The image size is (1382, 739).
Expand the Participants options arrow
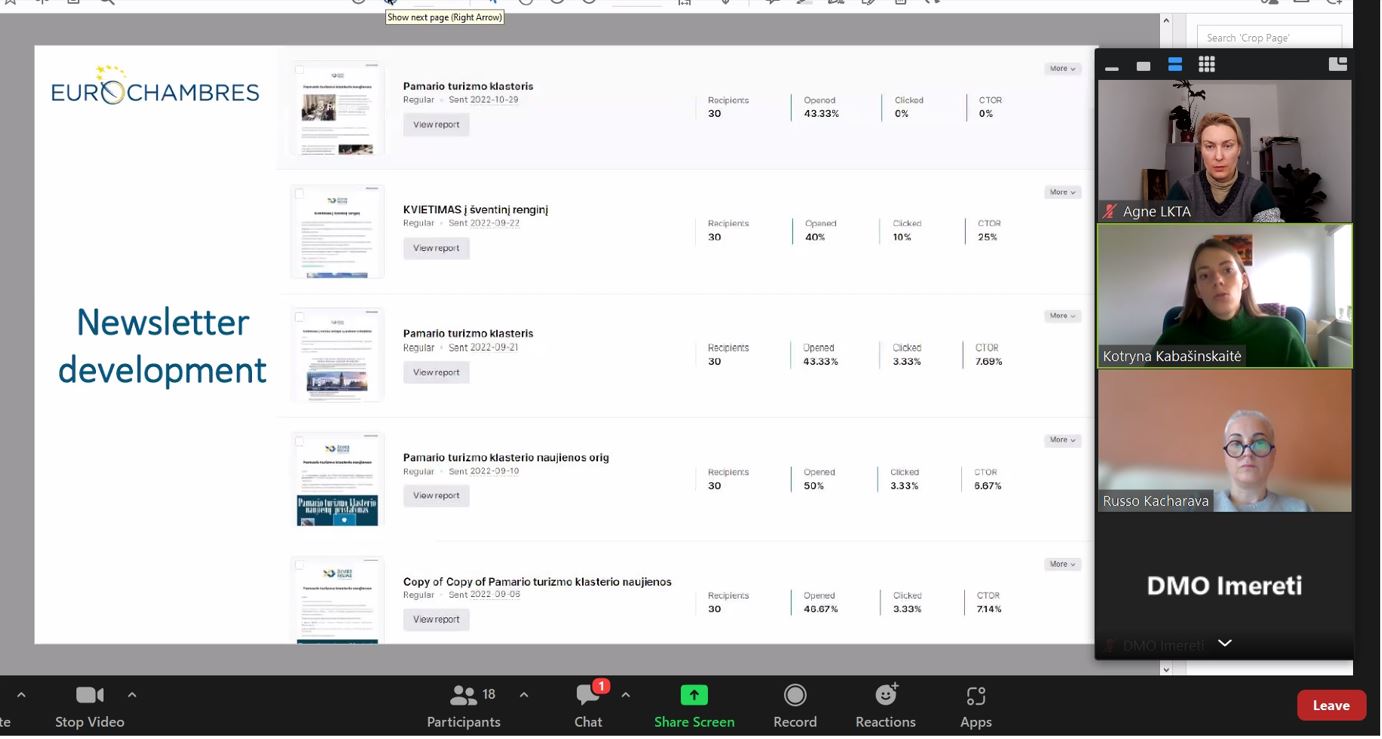point(523,694)
